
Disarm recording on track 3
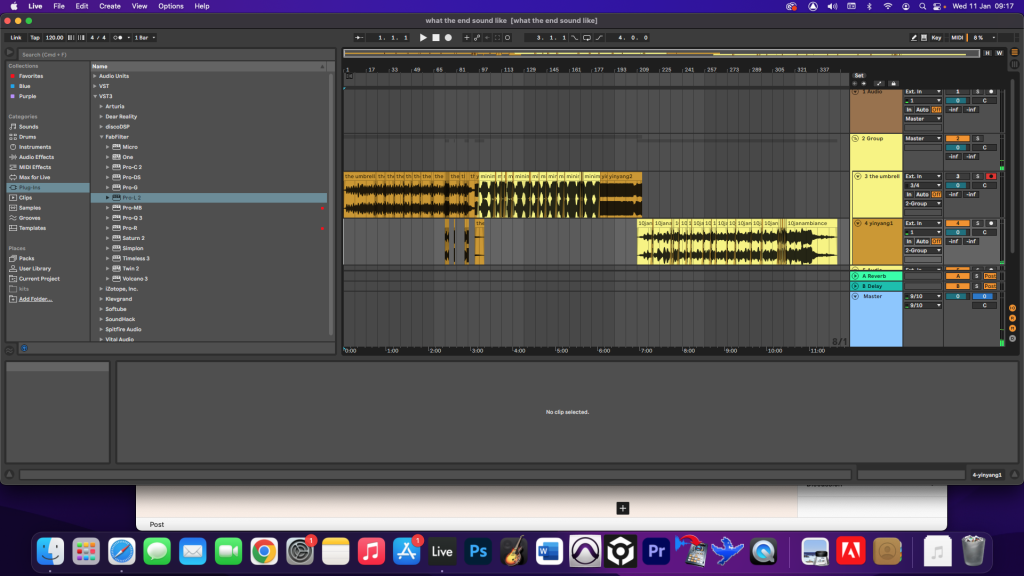[x=990, y=176]
